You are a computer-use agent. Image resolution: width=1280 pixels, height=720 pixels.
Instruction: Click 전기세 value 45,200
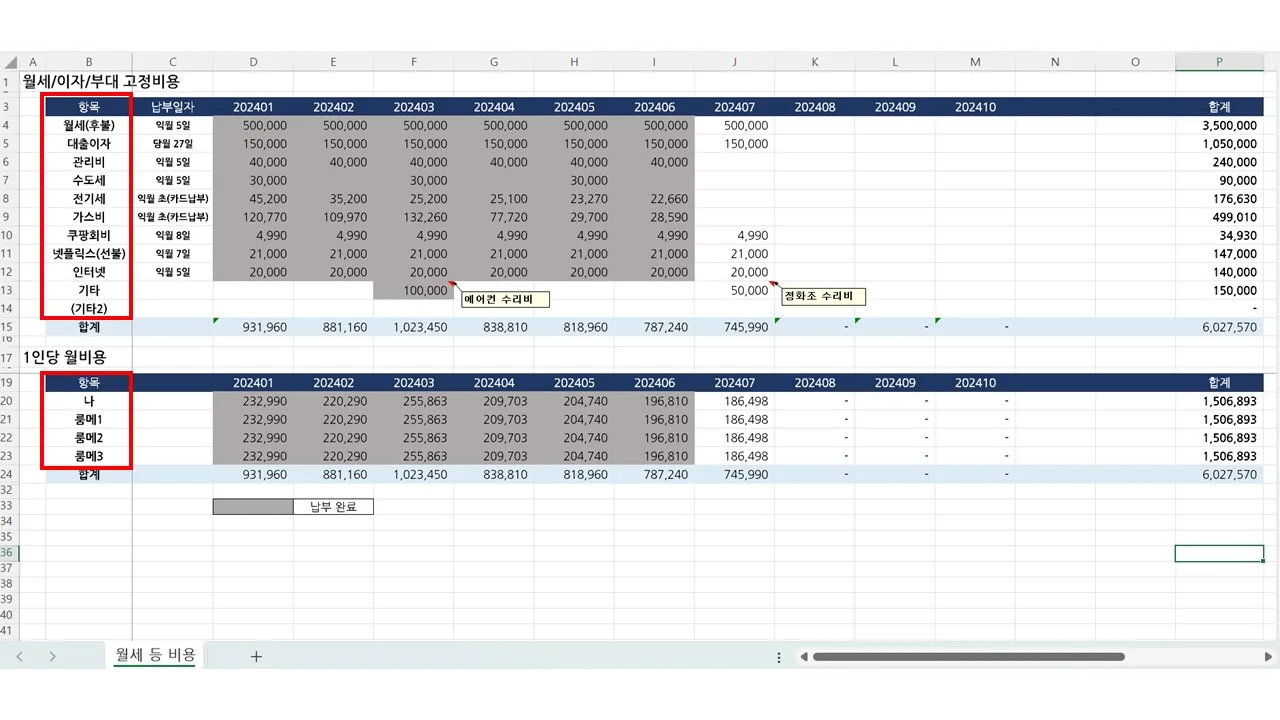[253, 199]
